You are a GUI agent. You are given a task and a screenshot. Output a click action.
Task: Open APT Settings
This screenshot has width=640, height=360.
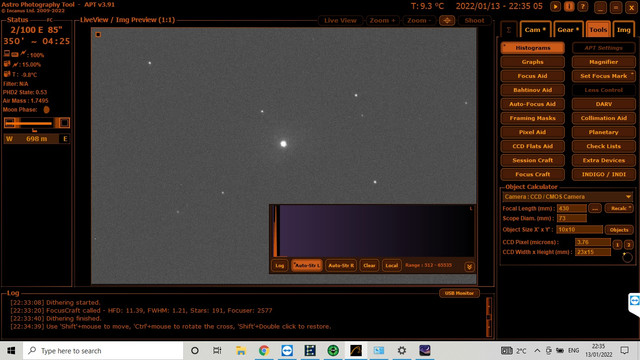point(604,48)
